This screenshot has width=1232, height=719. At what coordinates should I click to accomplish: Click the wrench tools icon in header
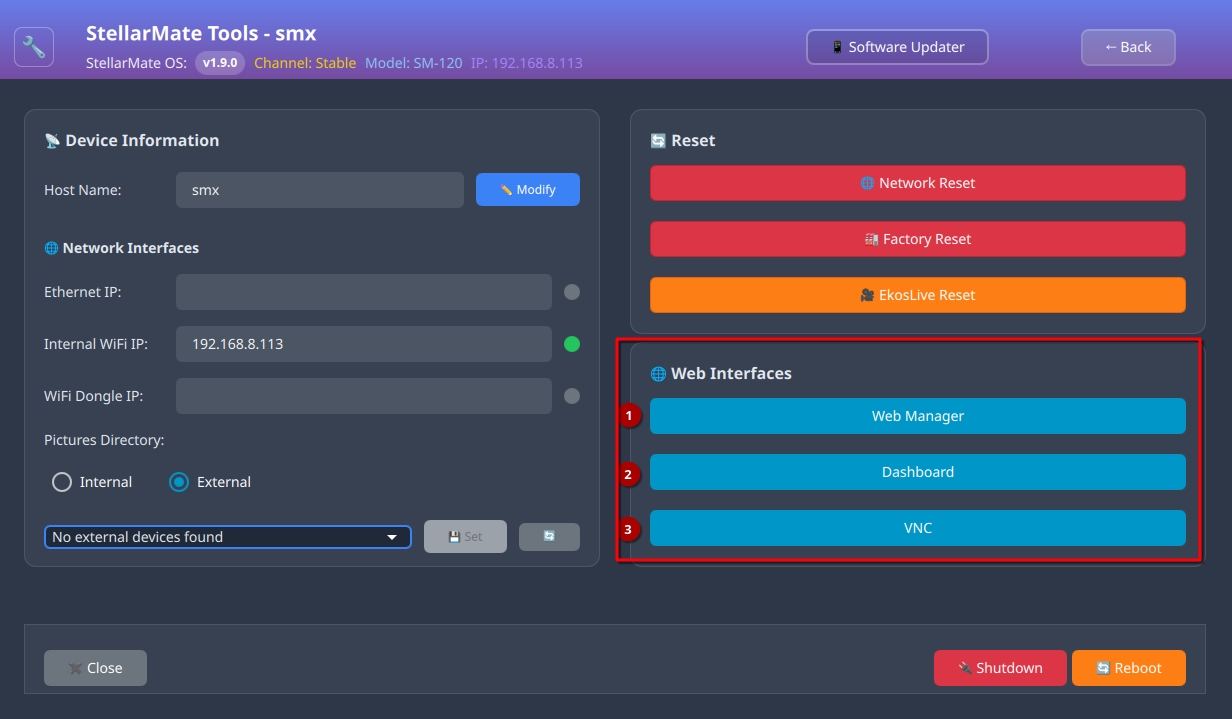pos(34,47)
